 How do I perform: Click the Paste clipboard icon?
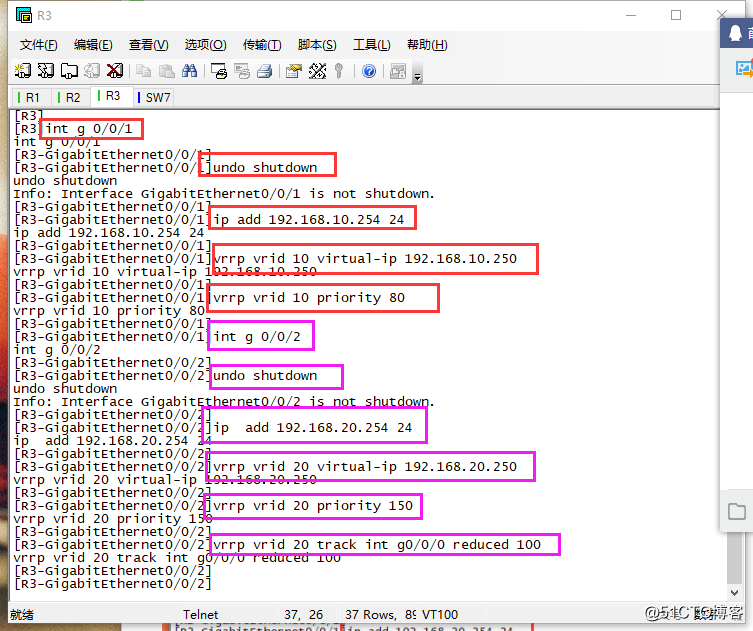(x=166, y=71)
